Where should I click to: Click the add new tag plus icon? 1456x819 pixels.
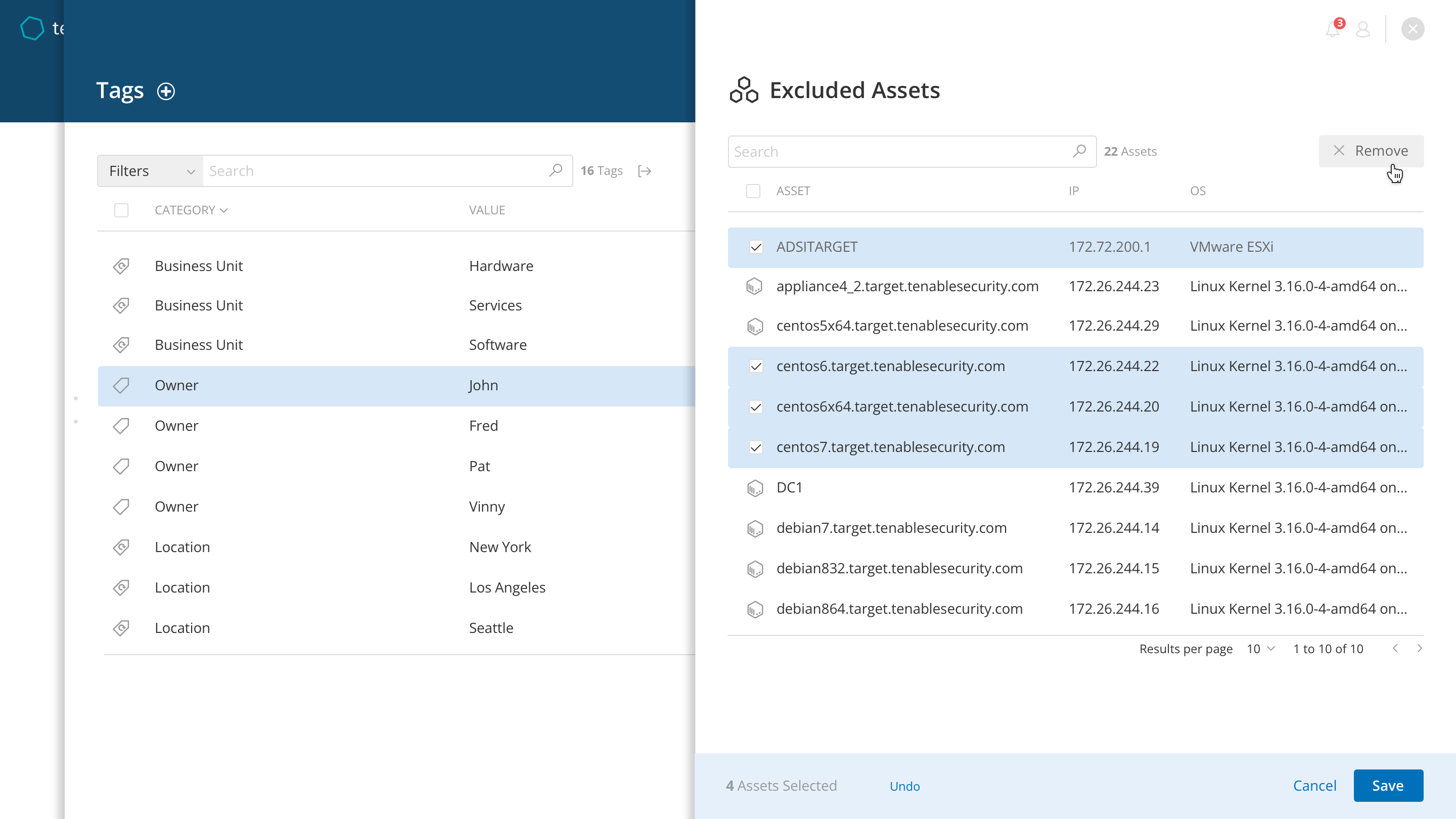click(166, 91)
